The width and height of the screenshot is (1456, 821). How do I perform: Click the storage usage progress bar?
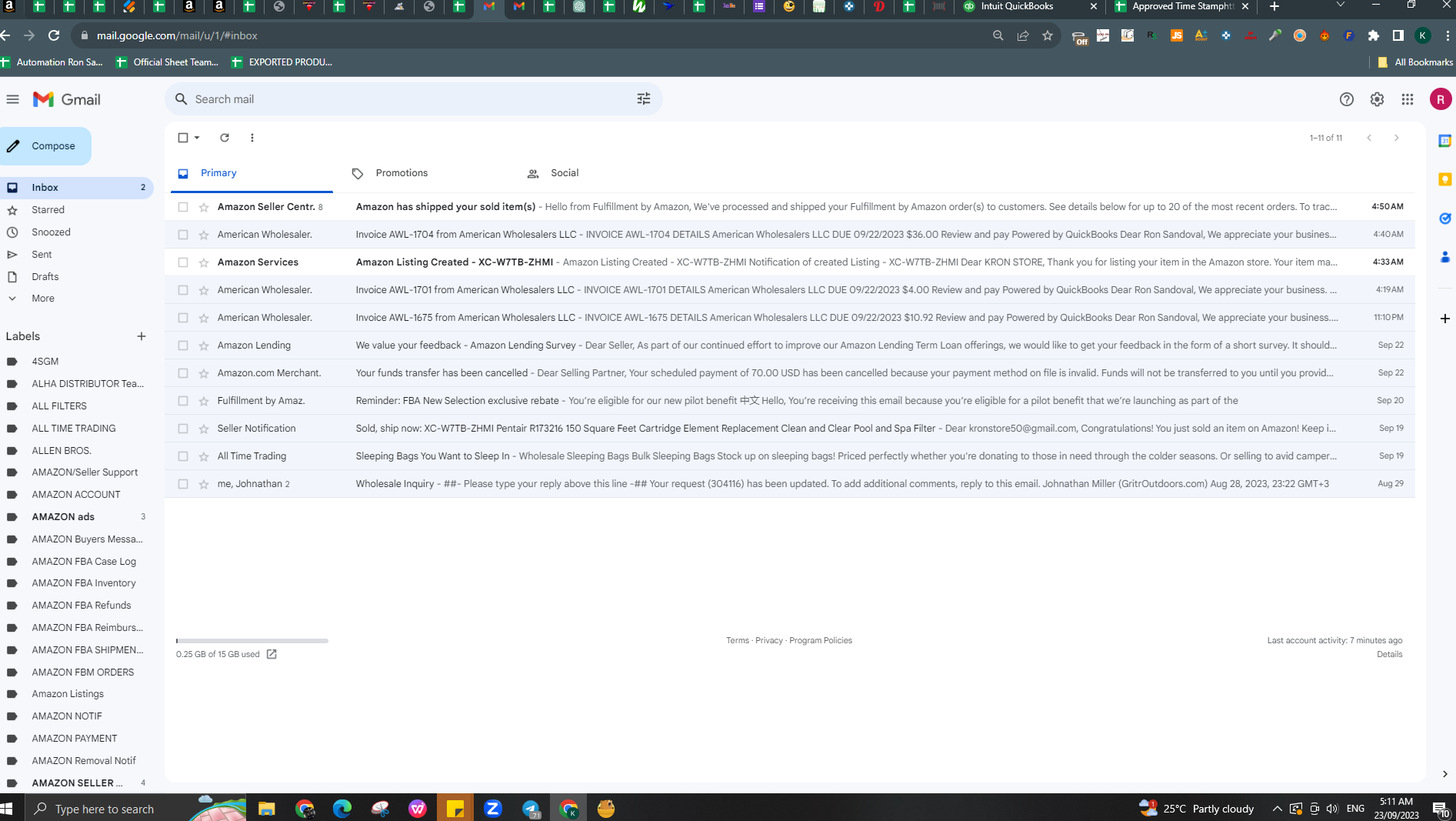[252, 640]
